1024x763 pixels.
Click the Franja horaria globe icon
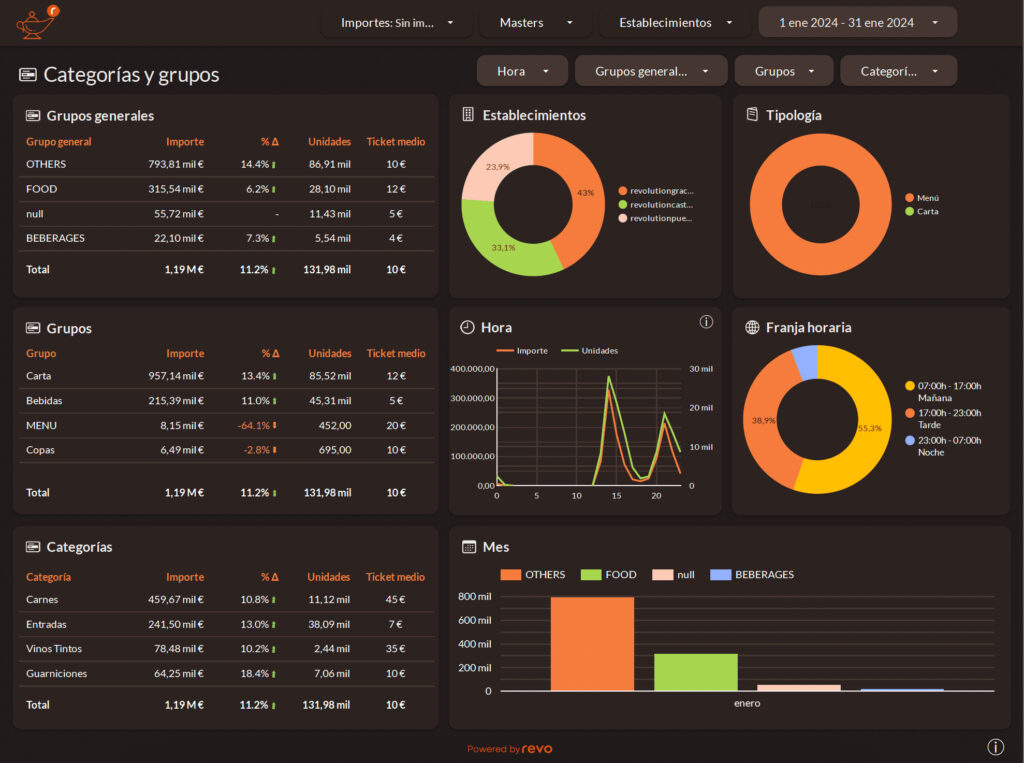[x=752, y=327]
